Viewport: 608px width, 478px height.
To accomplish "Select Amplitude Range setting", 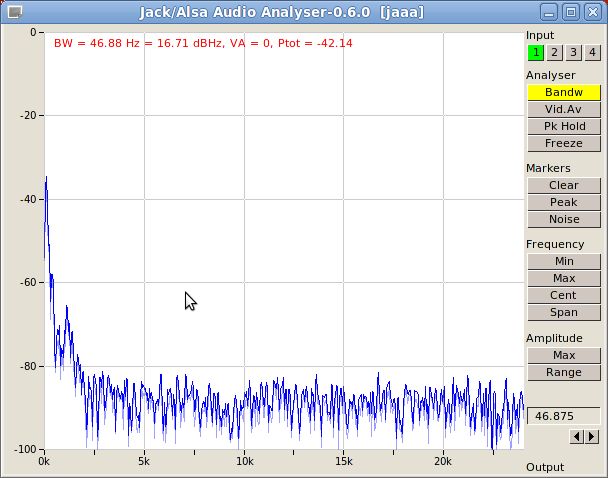I will (x=564, y=373).
